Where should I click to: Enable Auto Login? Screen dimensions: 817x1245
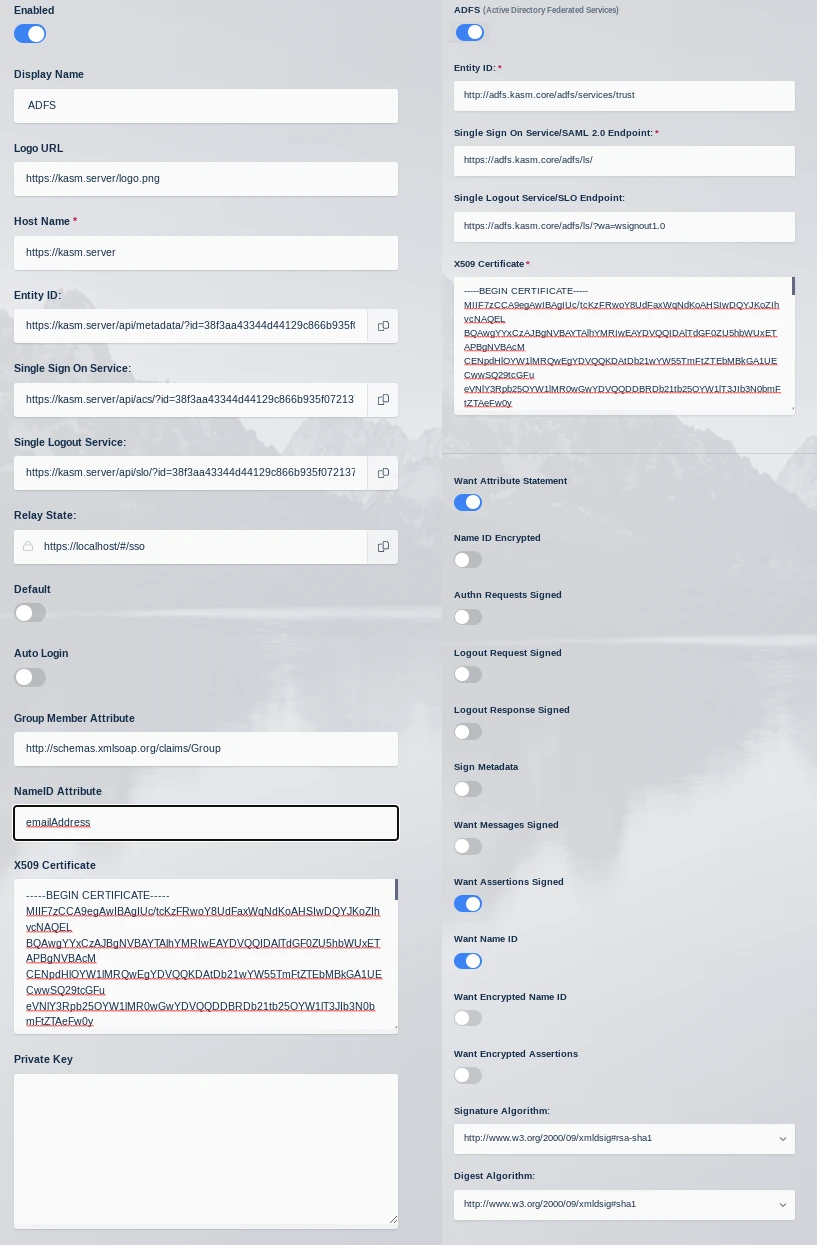[x=30, y=677]
